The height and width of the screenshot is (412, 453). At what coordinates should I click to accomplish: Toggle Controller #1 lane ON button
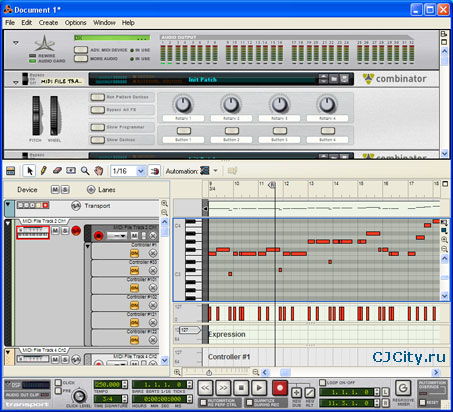point(134,254)
